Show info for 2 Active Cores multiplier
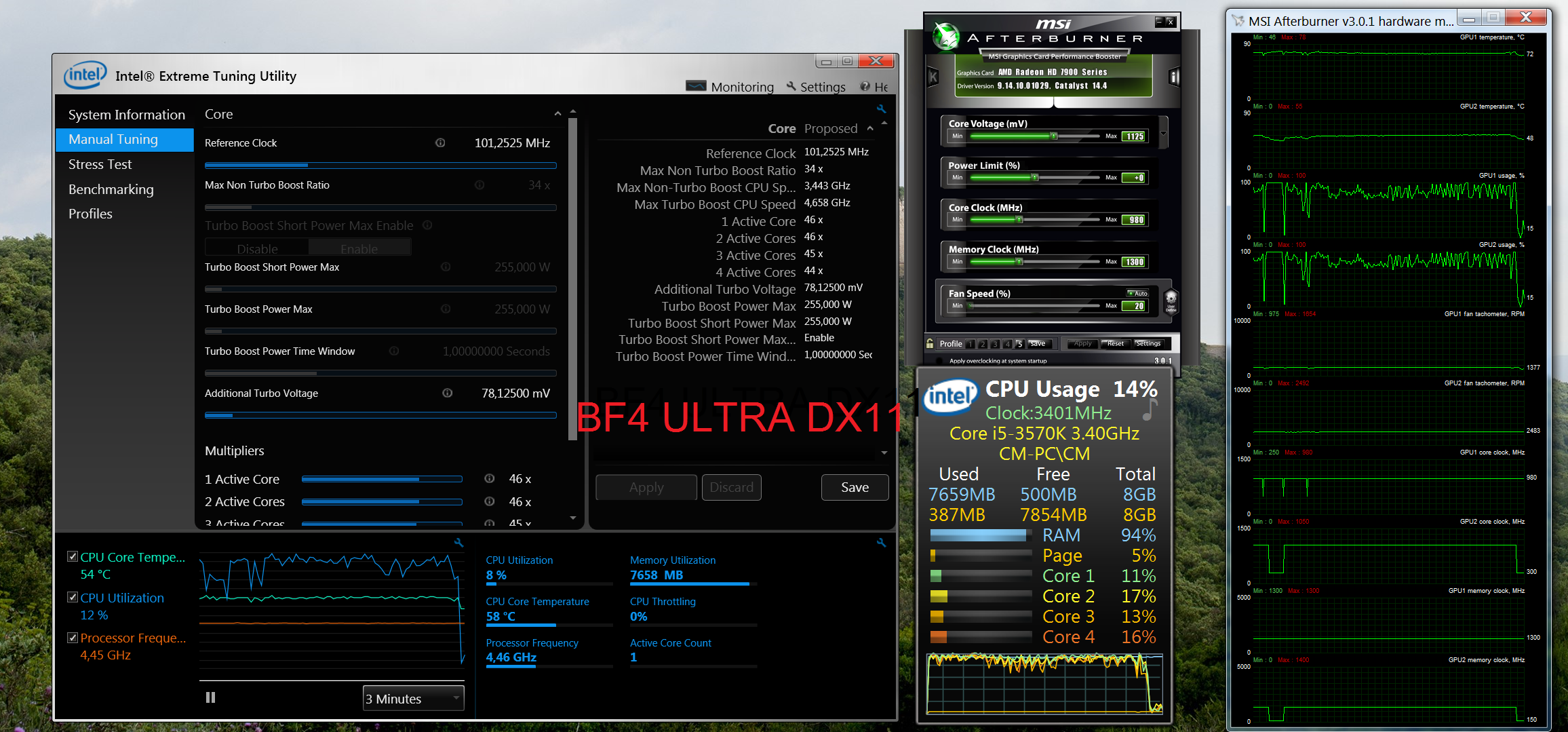The image size is (1568, 732). tap(489, 501)
